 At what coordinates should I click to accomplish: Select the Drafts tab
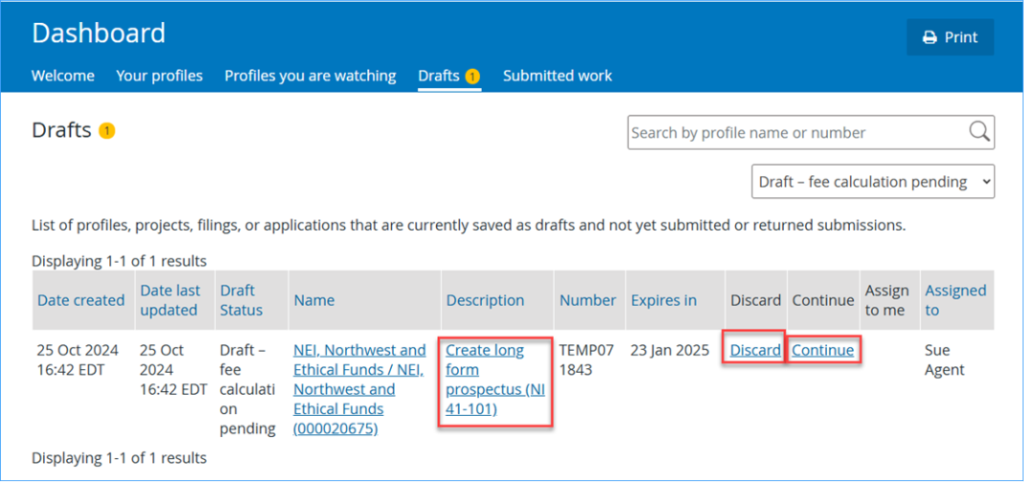tap(438, 76)
